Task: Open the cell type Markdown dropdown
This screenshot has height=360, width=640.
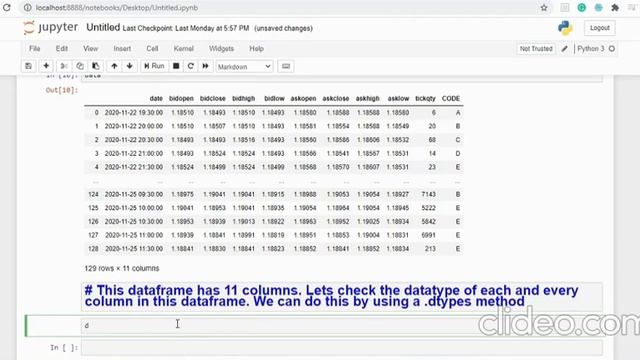Action: coord(244,67)
